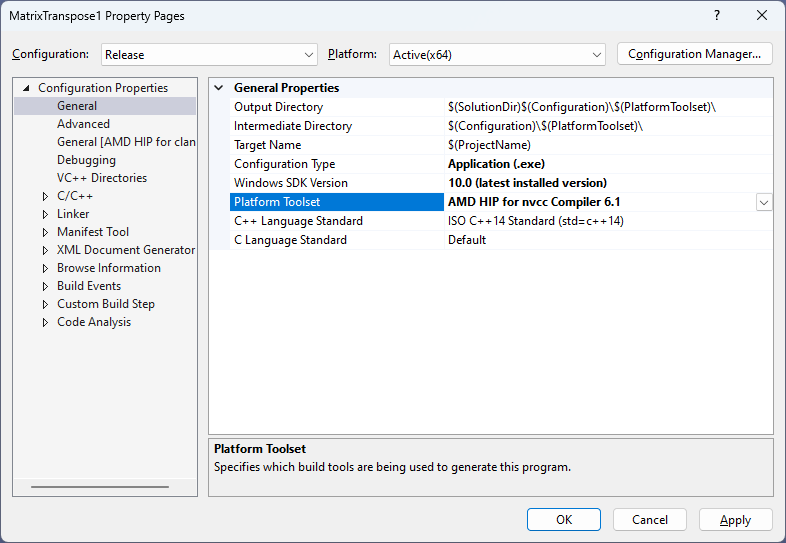Select the C++ Language Standard property row
Screen dimensions: 786x543
click(298, 221)
